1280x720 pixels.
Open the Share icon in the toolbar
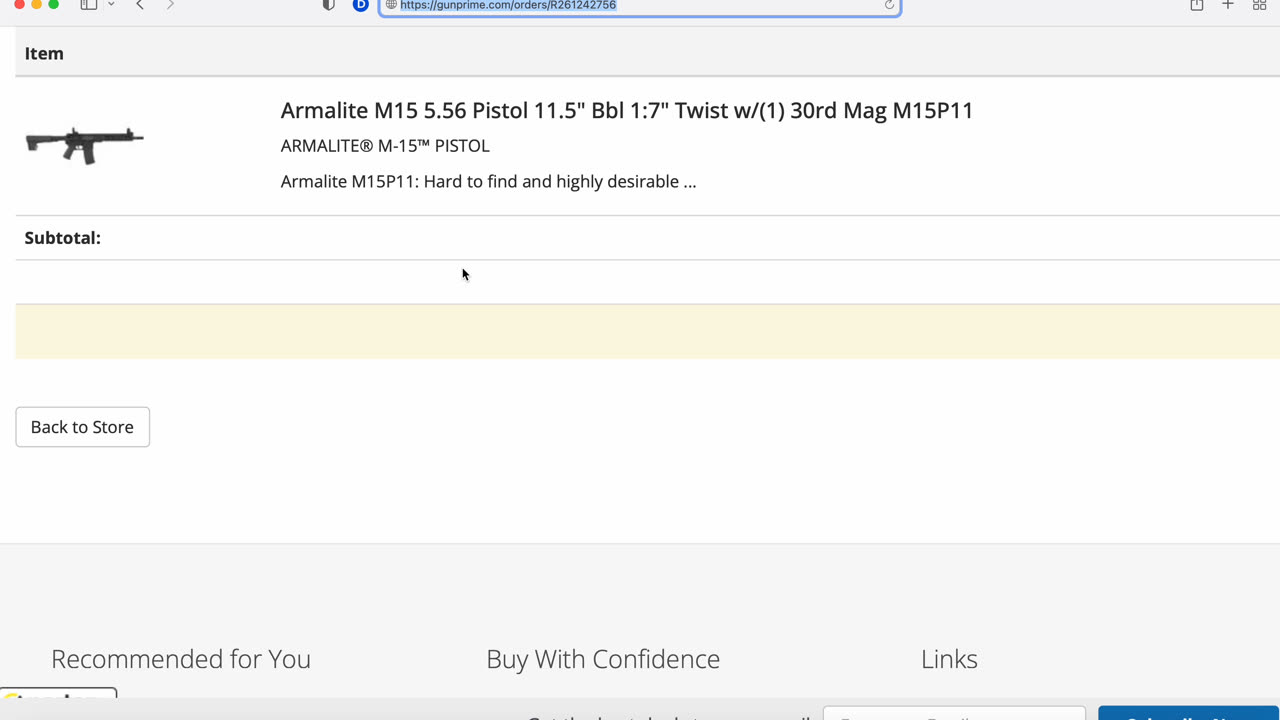tap(1197, 5)
